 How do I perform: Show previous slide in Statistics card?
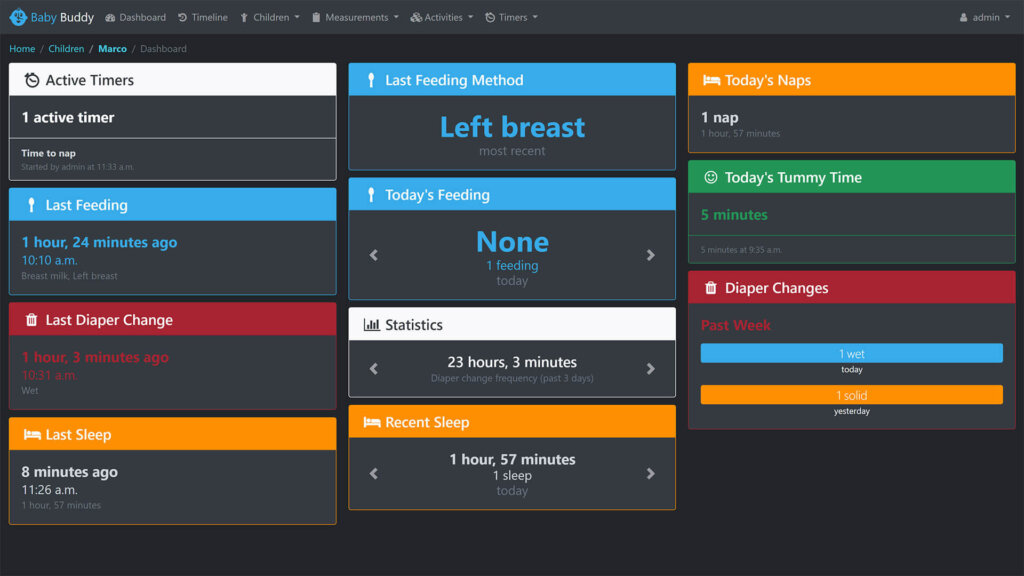point(374,369)
